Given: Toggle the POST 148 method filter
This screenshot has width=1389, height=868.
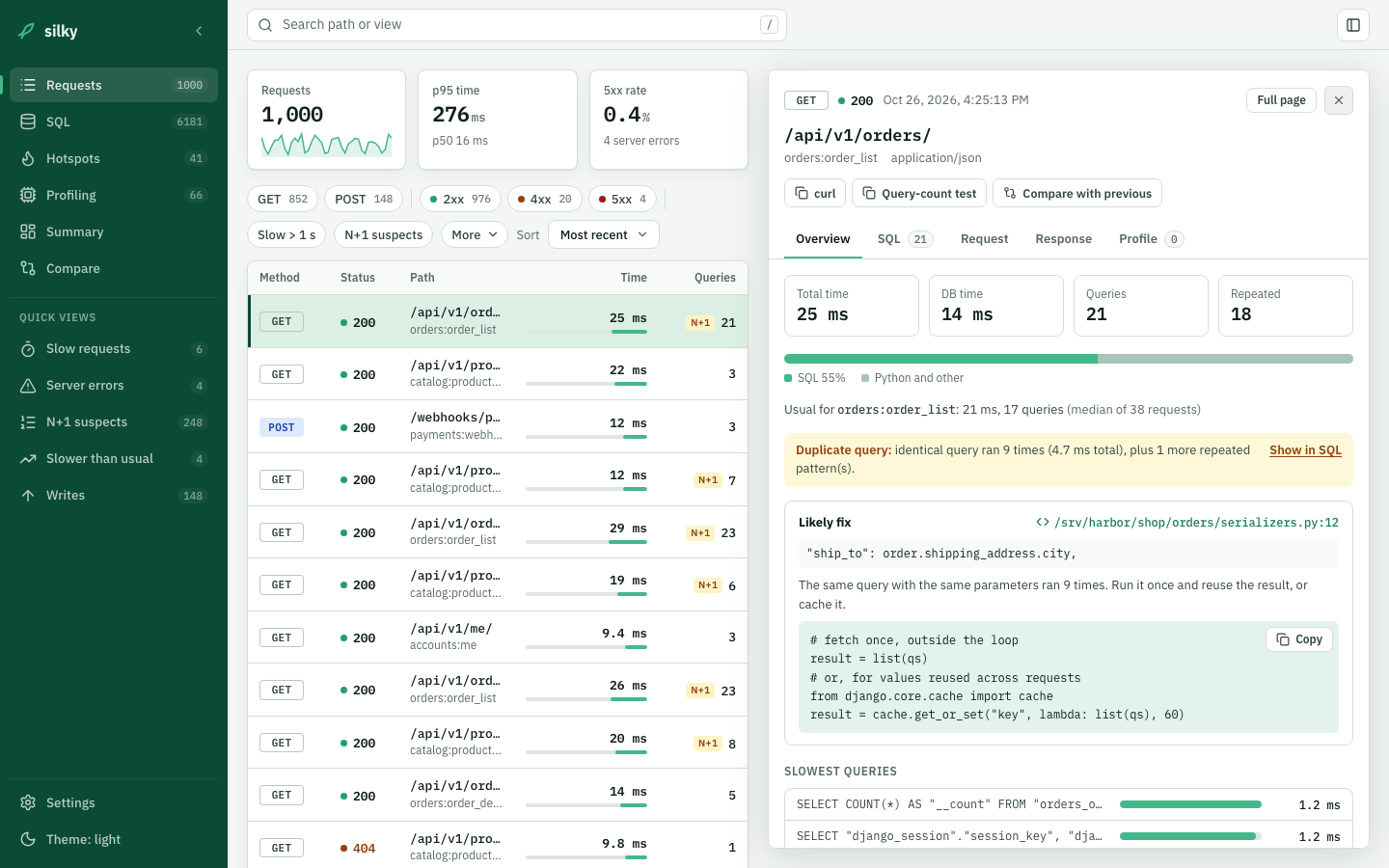Looking at the screenshot, I should [364, 199].
